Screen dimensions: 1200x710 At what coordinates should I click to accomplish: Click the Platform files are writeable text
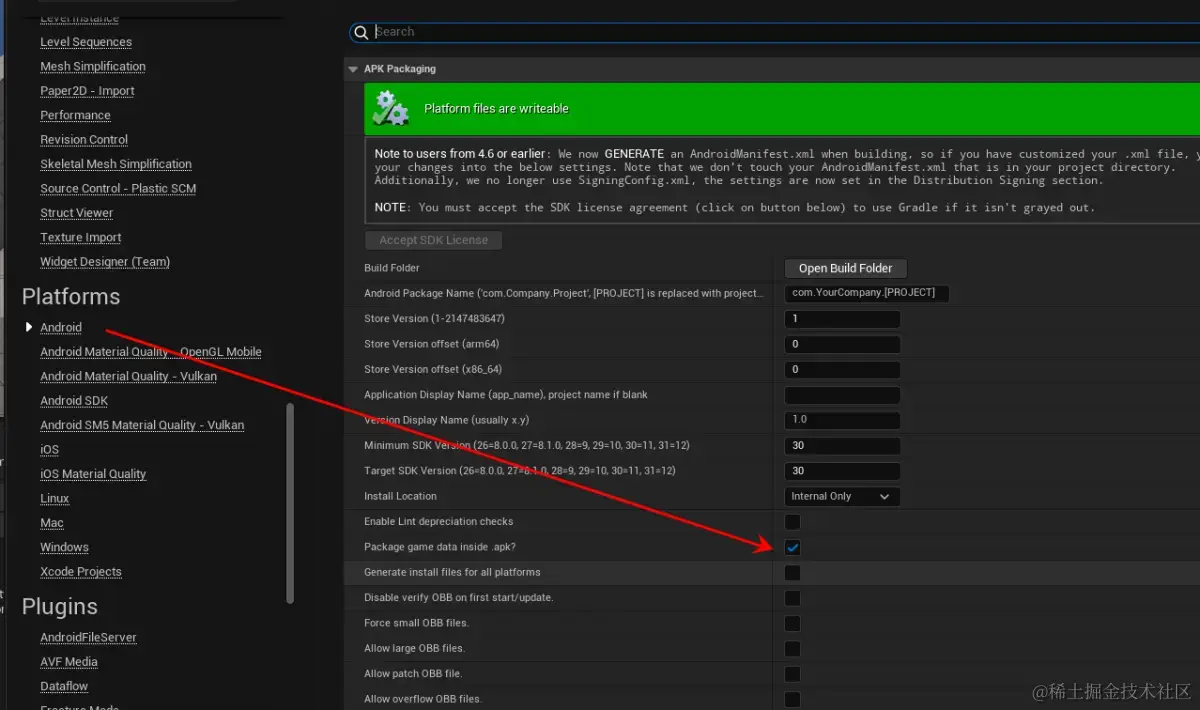(496, 109)
